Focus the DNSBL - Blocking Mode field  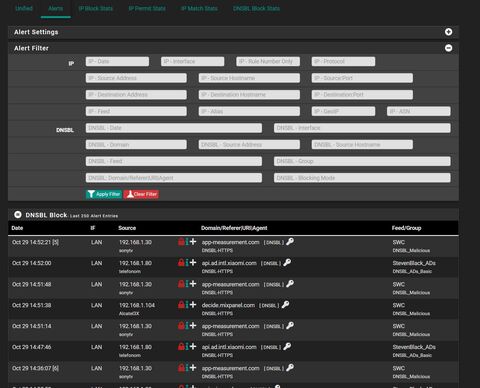tap(362, 178)
